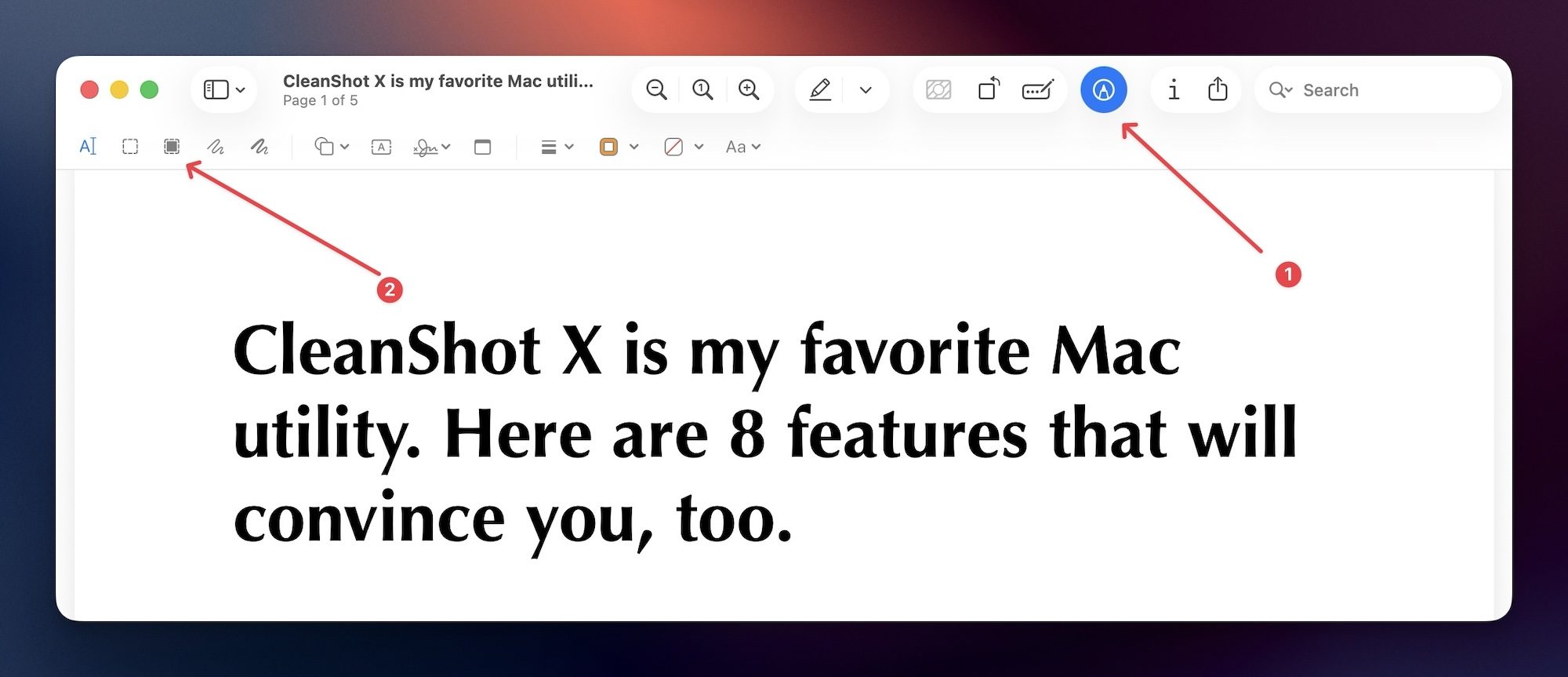Toggle the blue Markup toolbar button
Viewport: 1568px width, 677px height.
(1103, 90)
